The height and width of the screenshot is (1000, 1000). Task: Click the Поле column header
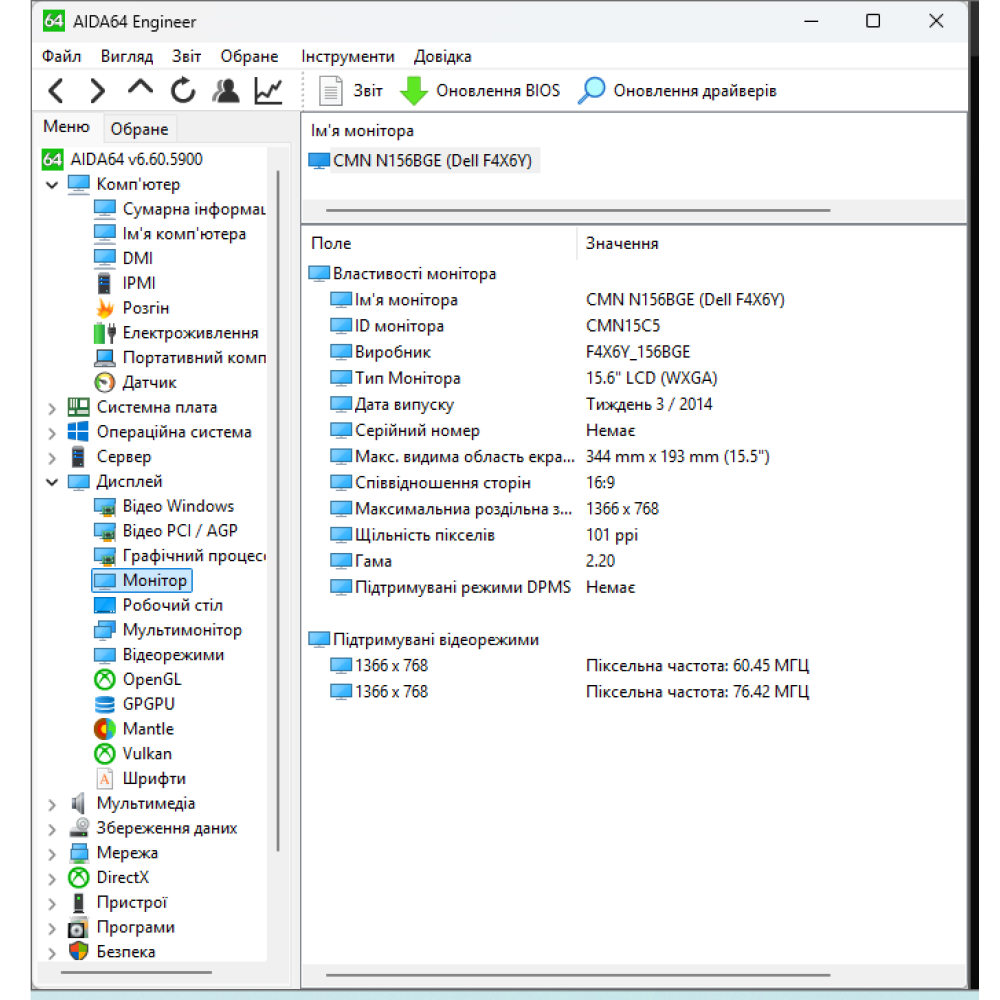tap(439, 243)
